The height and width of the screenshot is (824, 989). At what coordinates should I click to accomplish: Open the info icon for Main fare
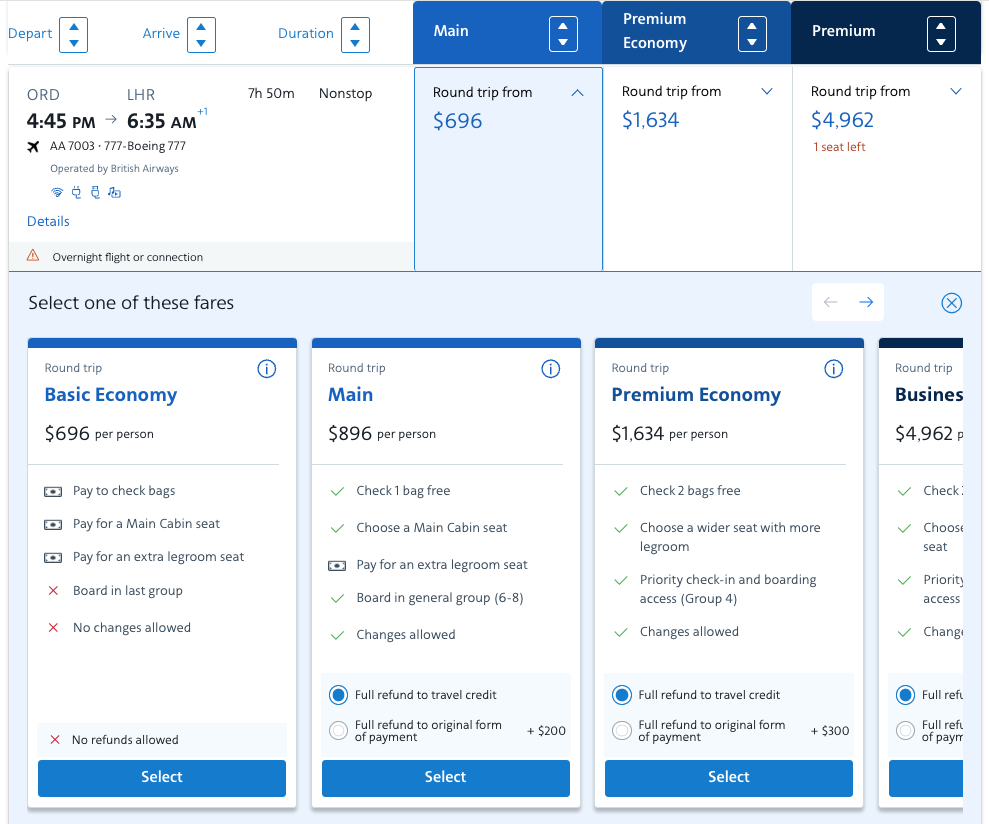tap(550, 369)
